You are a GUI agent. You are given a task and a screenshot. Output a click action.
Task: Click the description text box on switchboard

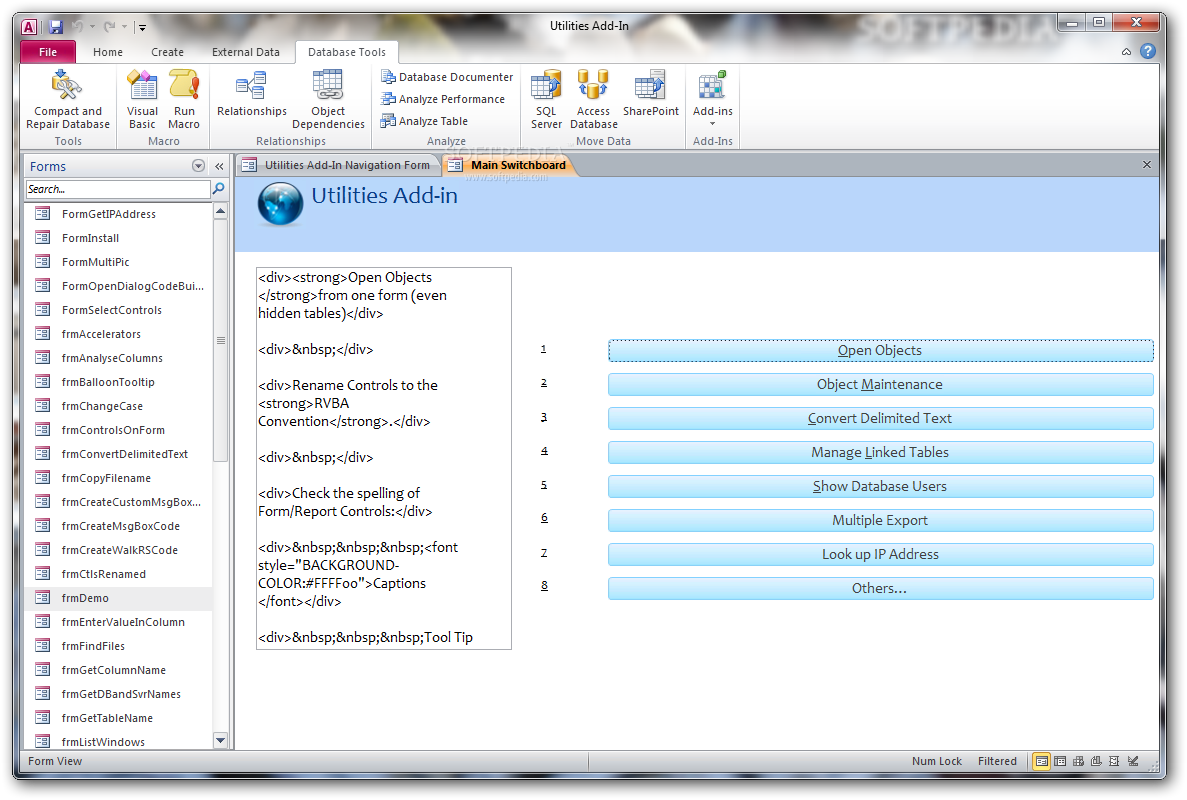384,458
